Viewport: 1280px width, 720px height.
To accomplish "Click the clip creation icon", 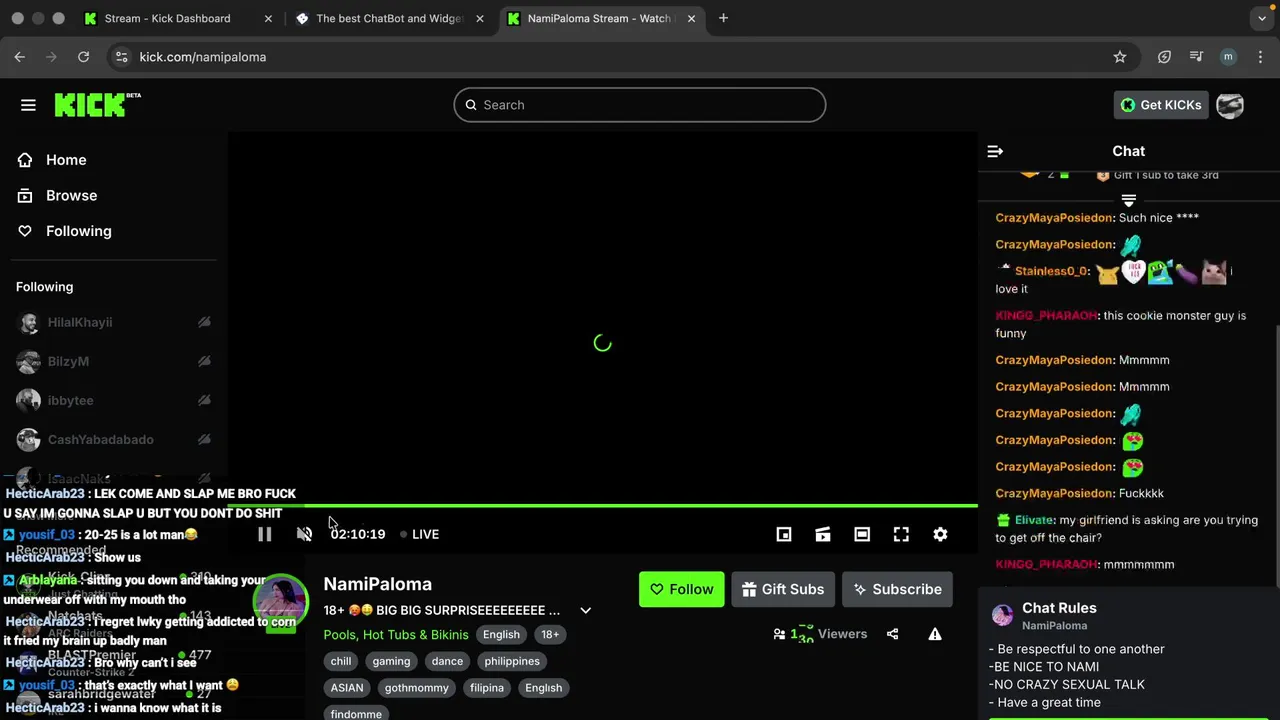I will tap(823, 535).
